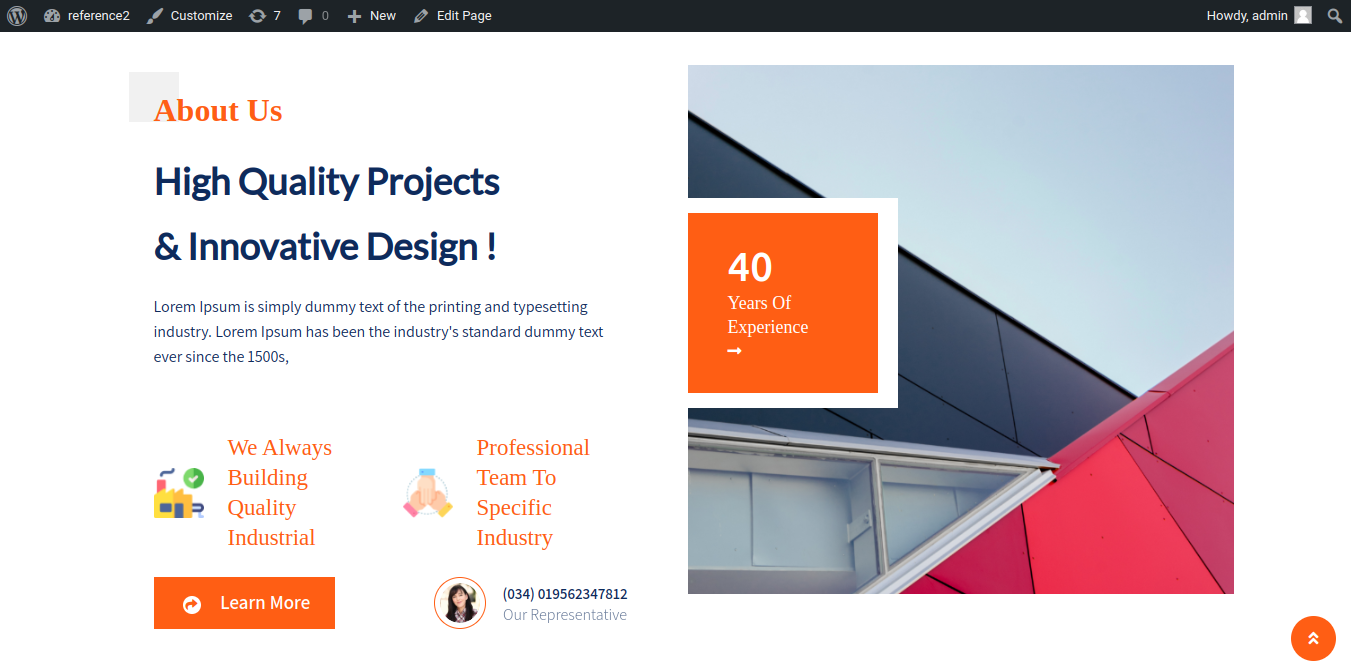1351x668 pixels.
Task: Click We Always Building Quality Industrial heading
Action: (x=279, y=493)
